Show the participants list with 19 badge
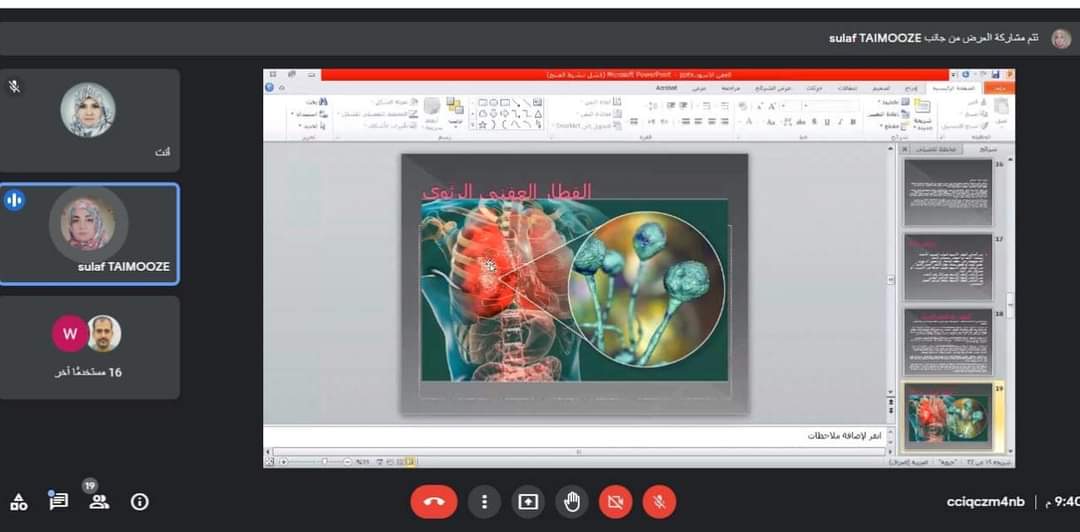Viewport: 1080px width, 532px height. coord(98,501)
